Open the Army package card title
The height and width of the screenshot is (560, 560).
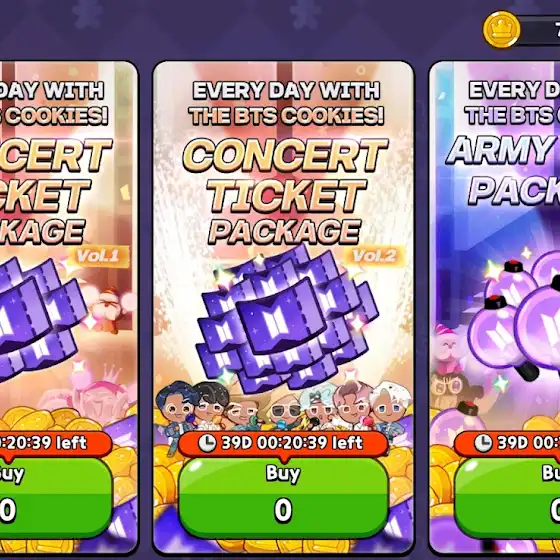(x=504, y=170)
